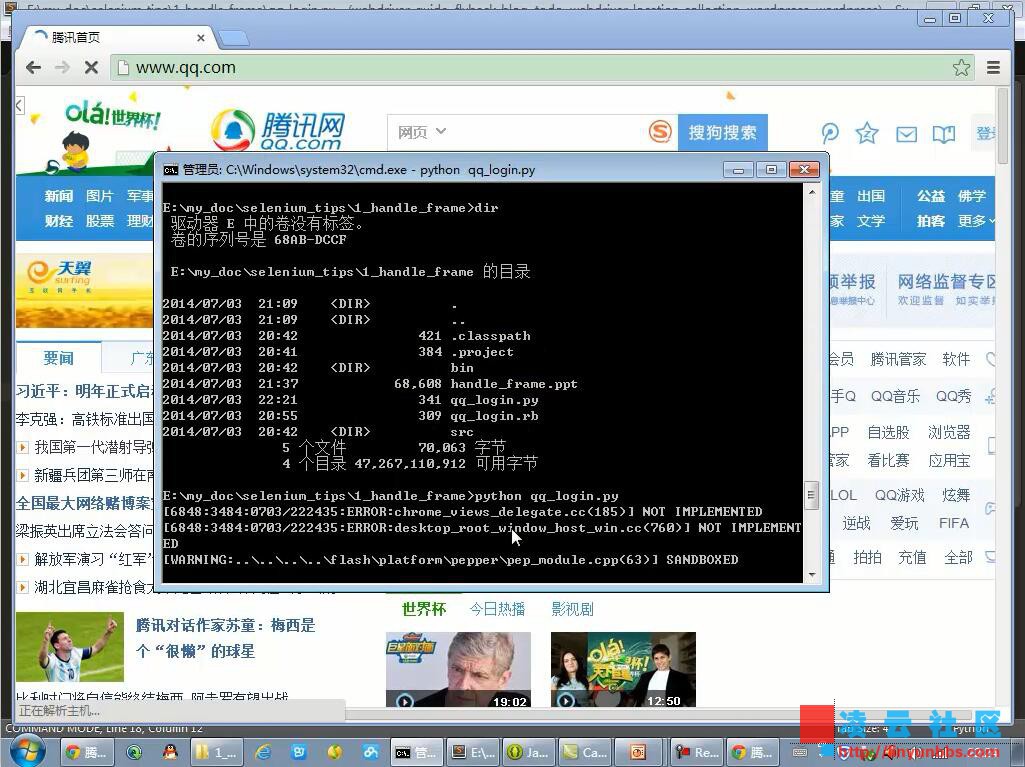
Task: Open the 充值 link
Action: tap(912, 557)
